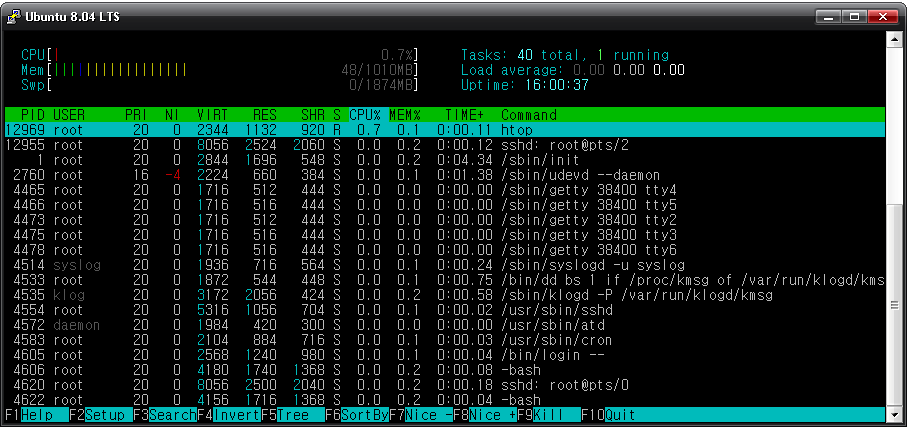Click the PuTTY icon in title bar
Image resolution: width=907 pixels, height=427 pixels.
click(x=13, y=17)
